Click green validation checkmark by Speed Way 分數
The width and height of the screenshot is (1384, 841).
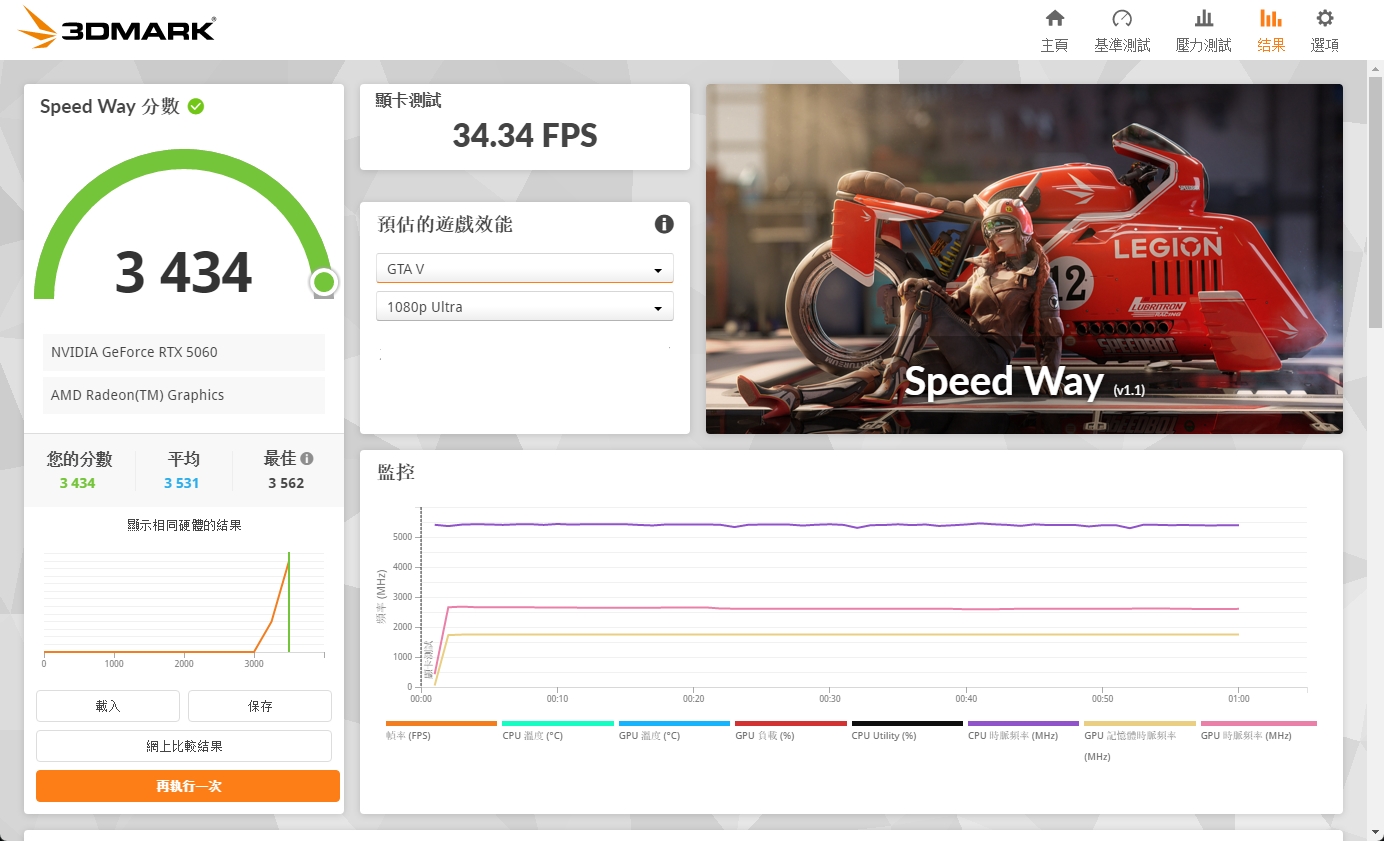pyautogui.click(x=196, y=106)
